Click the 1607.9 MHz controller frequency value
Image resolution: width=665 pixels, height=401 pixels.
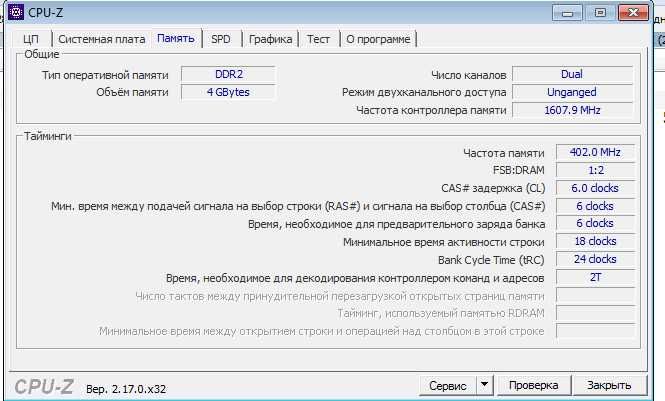pos(572,110)
